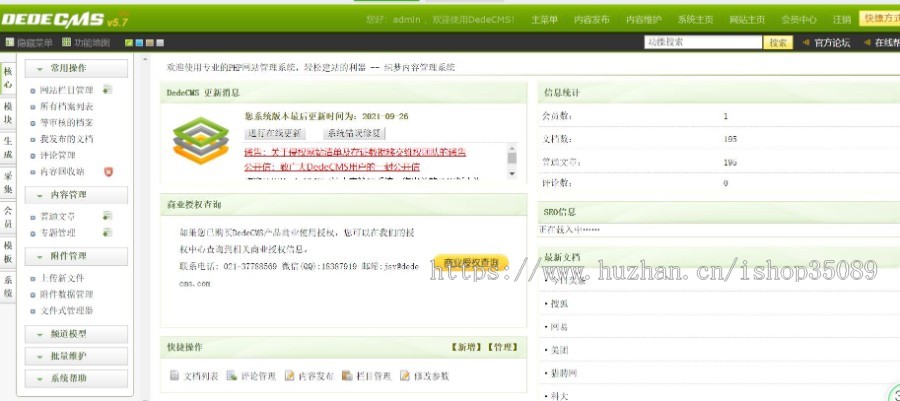Open 内容发布 in the top navigation

click(x=592, y=20)
